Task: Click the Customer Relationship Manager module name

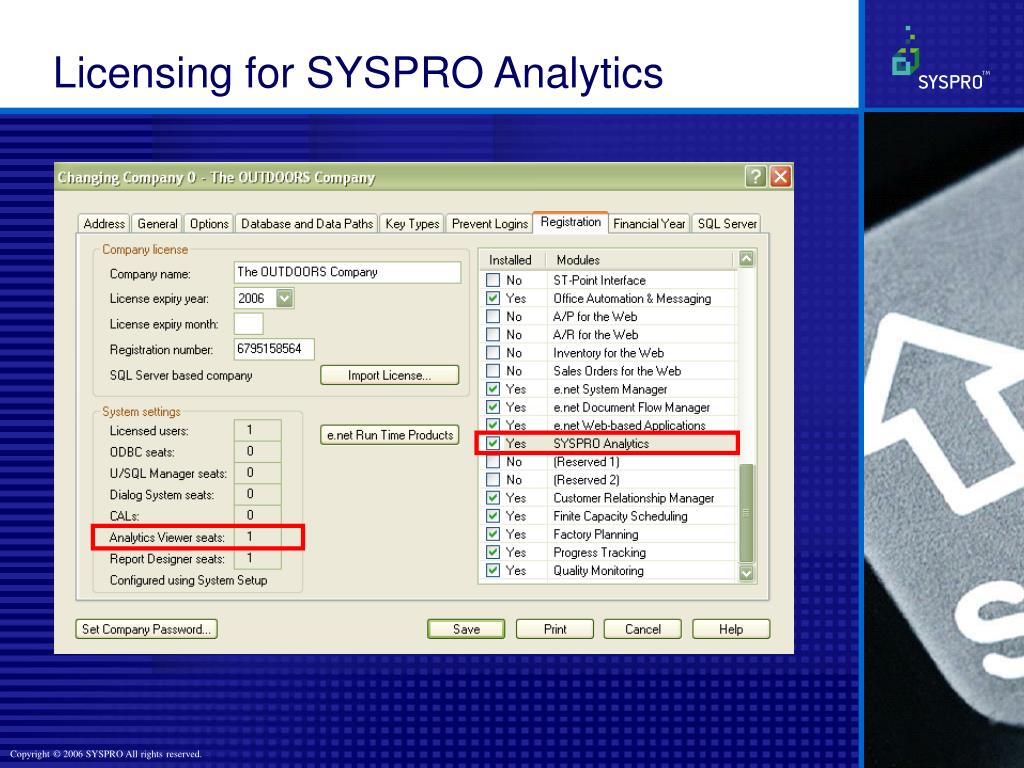Action: click(x=633, y=498)
